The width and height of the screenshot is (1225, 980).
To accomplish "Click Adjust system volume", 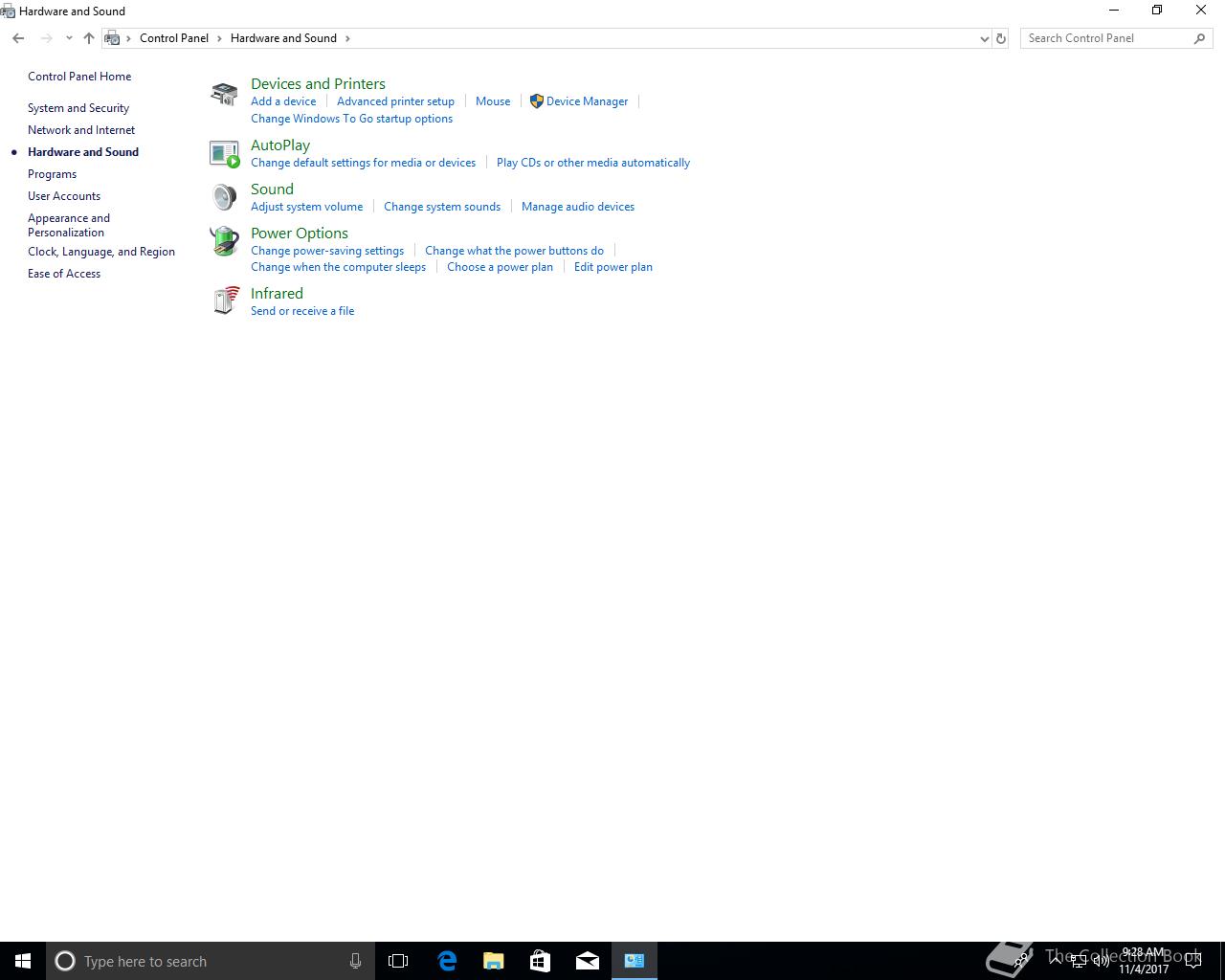I will (x=306, y=207).
